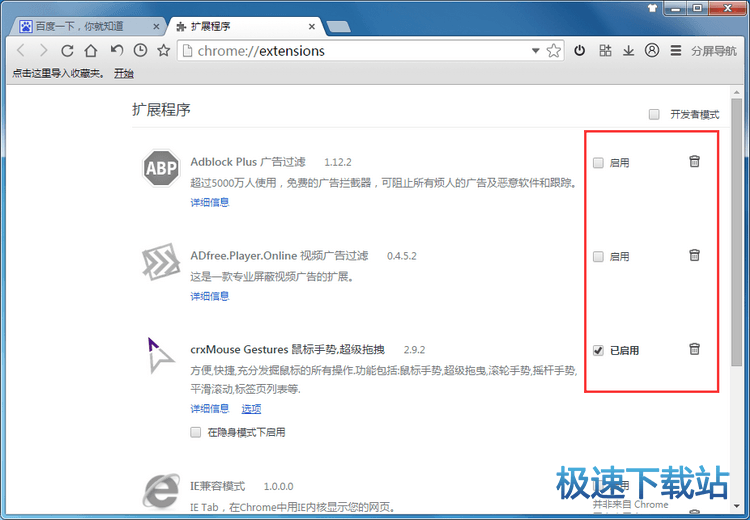Go forward with the forward arrow
750x520 pixels.
pos(44,50)
